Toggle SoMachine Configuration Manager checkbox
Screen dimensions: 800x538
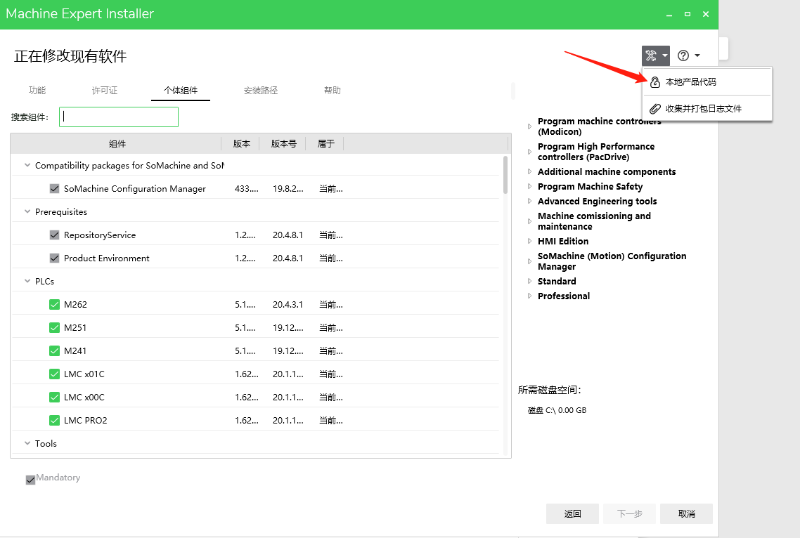click(x=55, y=189)
